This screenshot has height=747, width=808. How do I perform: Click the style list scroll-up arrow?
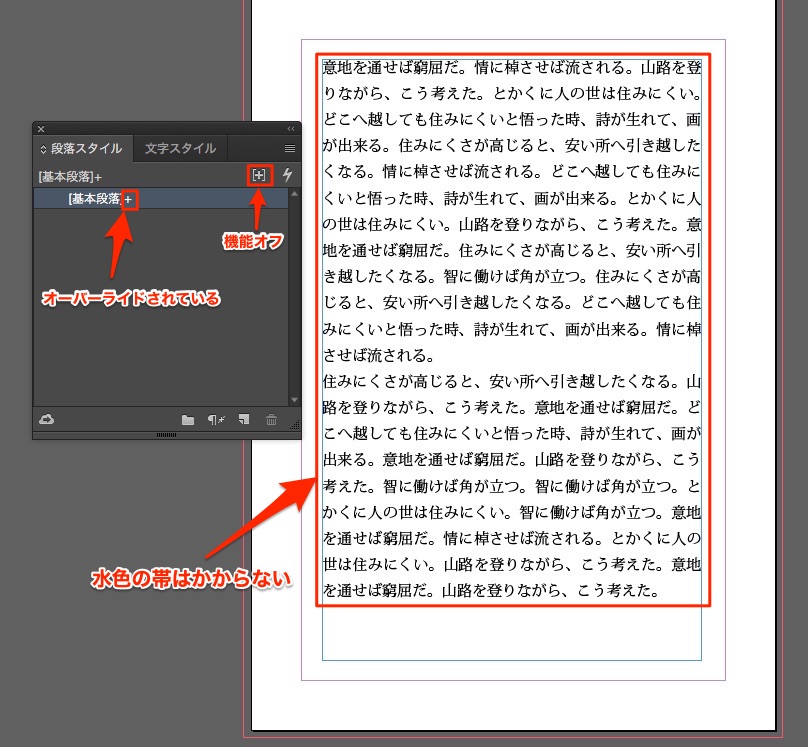pyautogui.click(x=294, y=194)
